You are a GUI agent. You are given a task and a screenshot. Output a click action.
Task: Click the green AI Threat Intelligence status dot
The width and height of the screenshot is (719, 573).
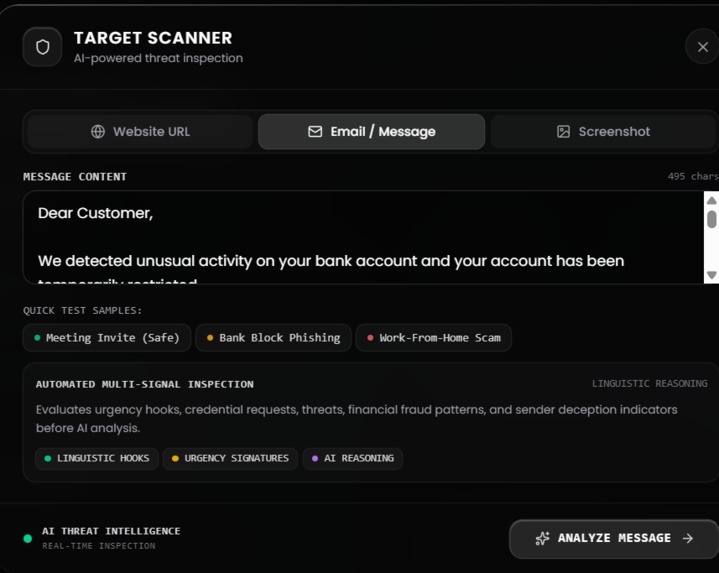(x=28, y=538)
